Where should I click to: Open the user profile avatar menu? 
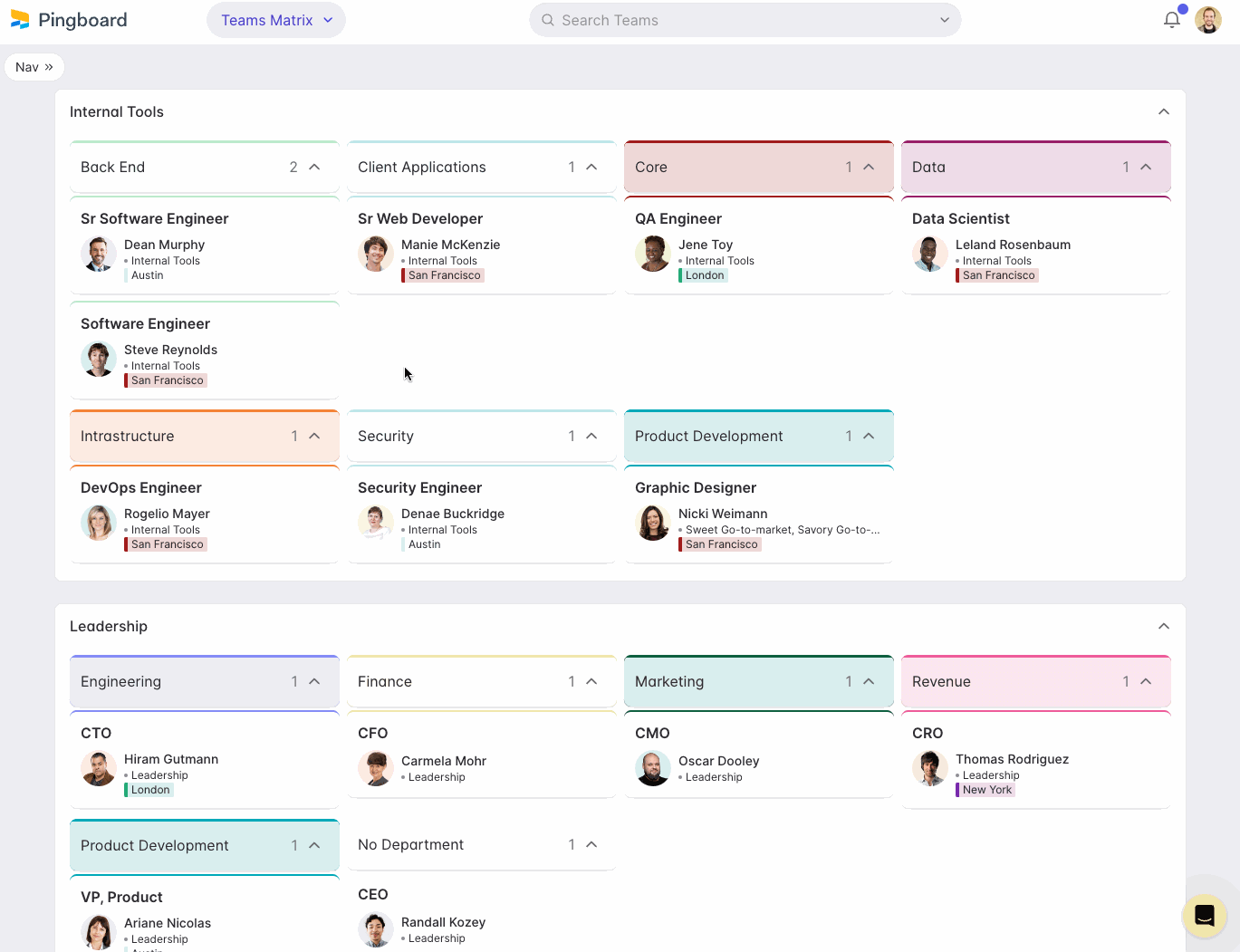(x=1208, y=20)
